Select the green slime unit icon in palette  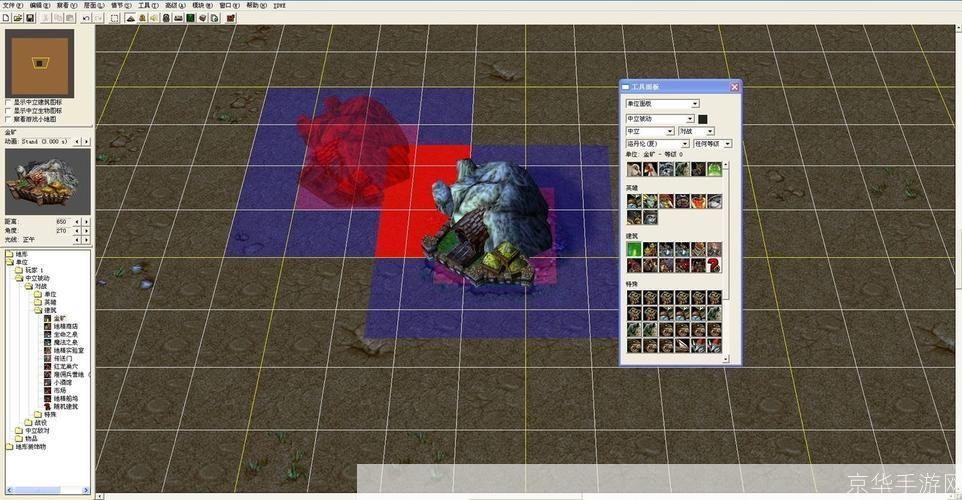pyautogui.click(x=714, y=169)
